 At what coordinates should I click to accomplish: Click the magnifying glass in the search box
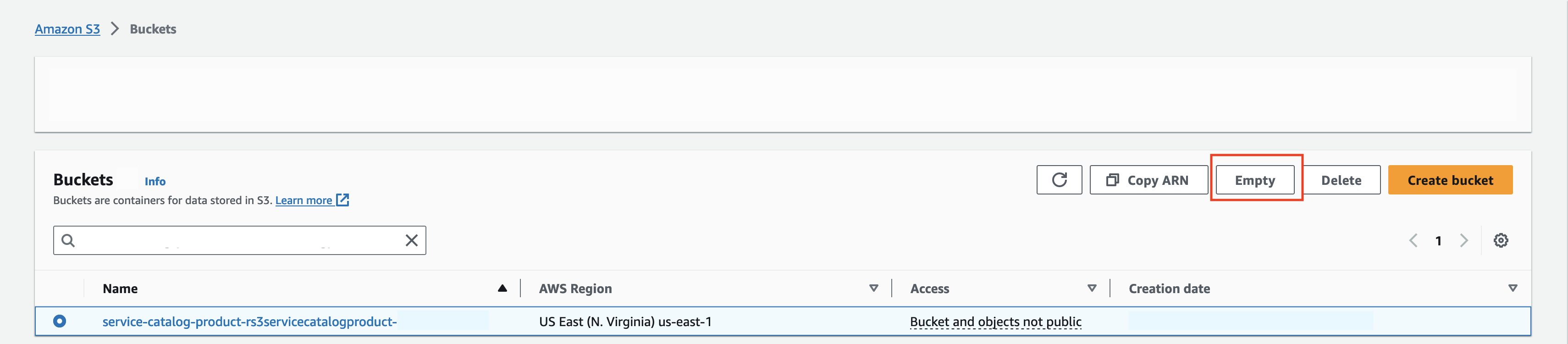[68, 240]
